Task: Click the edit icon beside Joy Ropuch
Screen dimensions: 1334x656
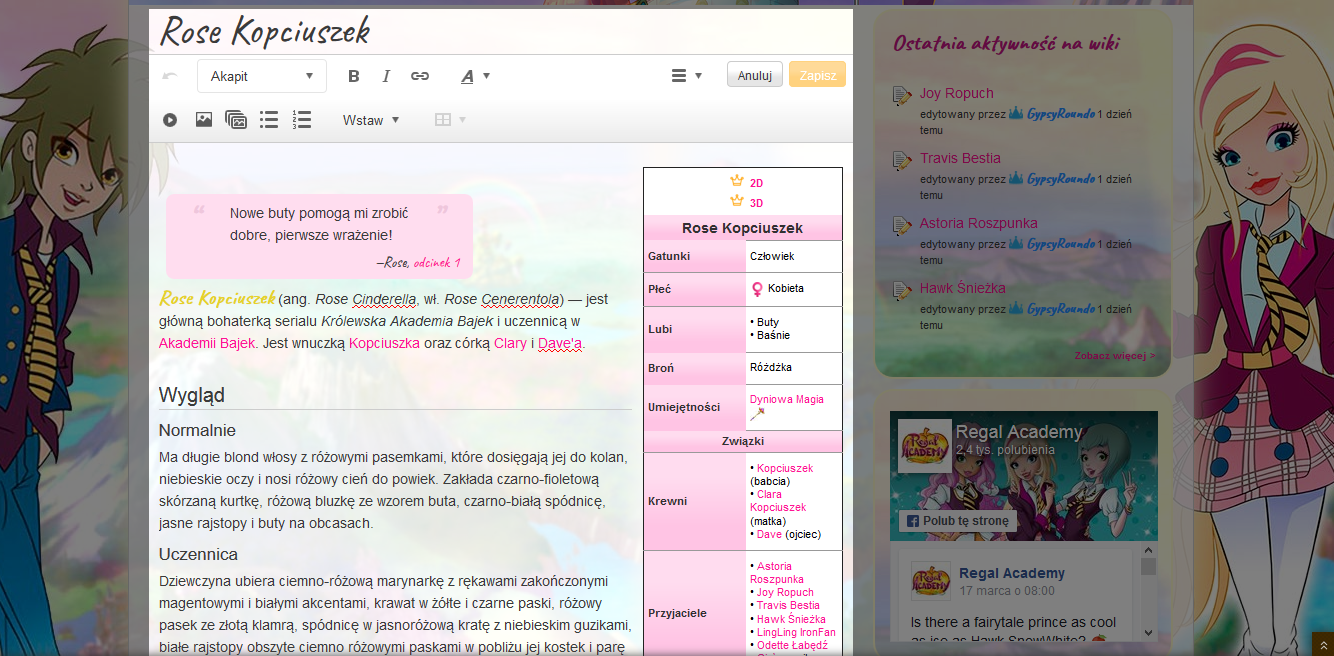Action: tap(902, 96)
